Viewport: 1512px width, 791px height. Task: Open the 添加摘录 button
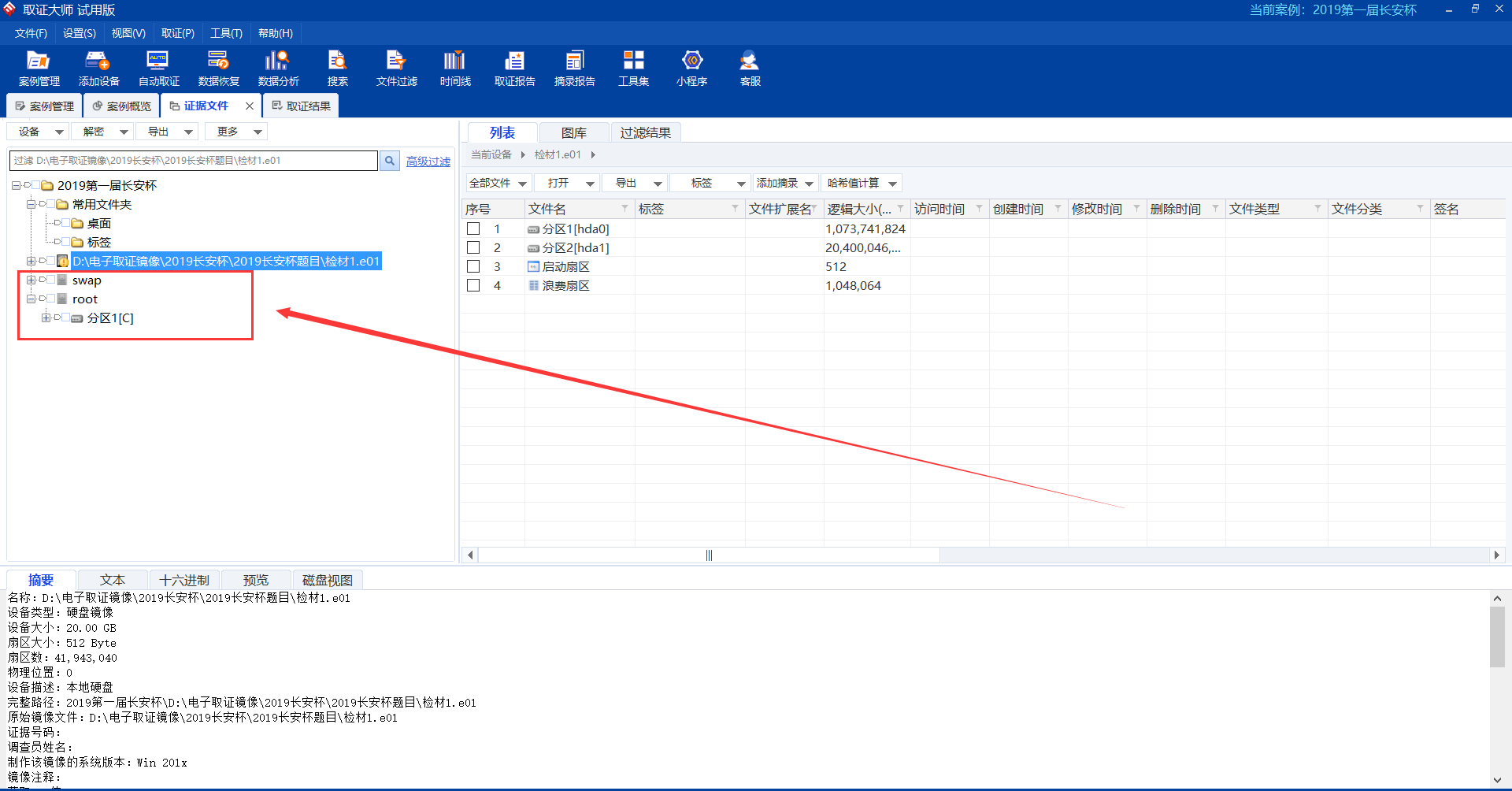(784, 183)
